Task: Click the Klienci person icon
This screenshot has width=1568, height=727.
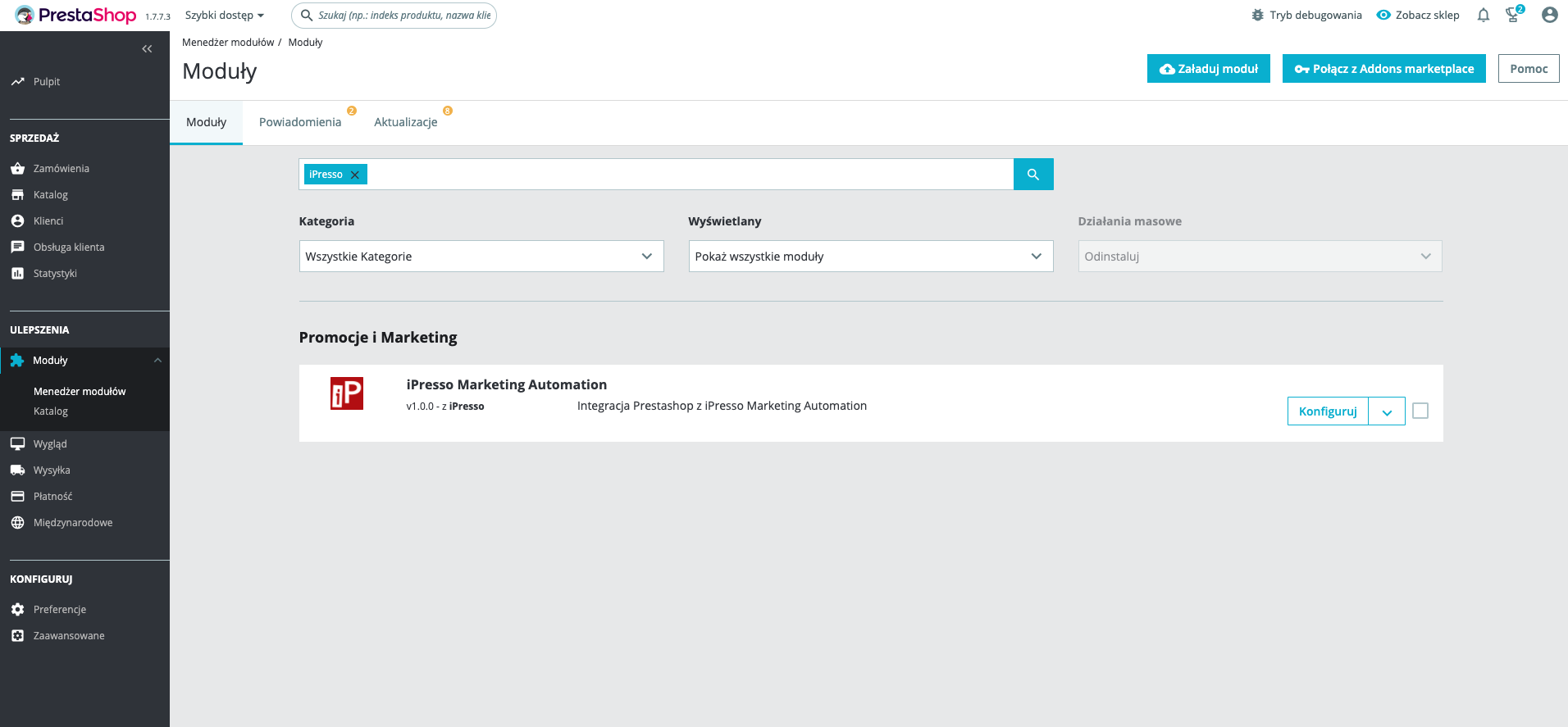Action: (x=17, y=221)
